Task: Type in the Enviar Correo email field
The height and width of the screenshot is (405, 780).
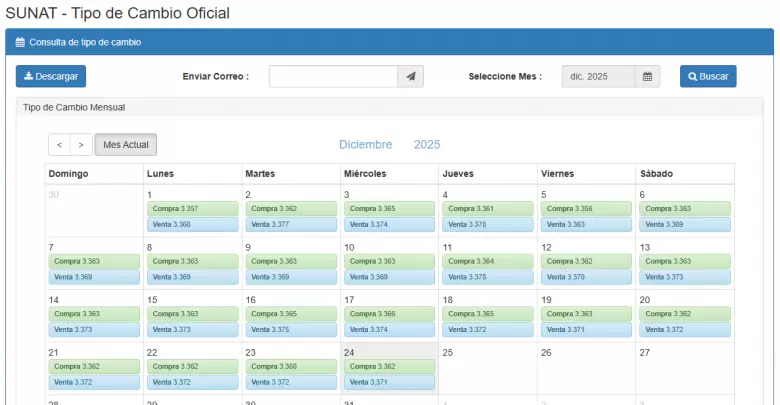Action: (333, 77)
